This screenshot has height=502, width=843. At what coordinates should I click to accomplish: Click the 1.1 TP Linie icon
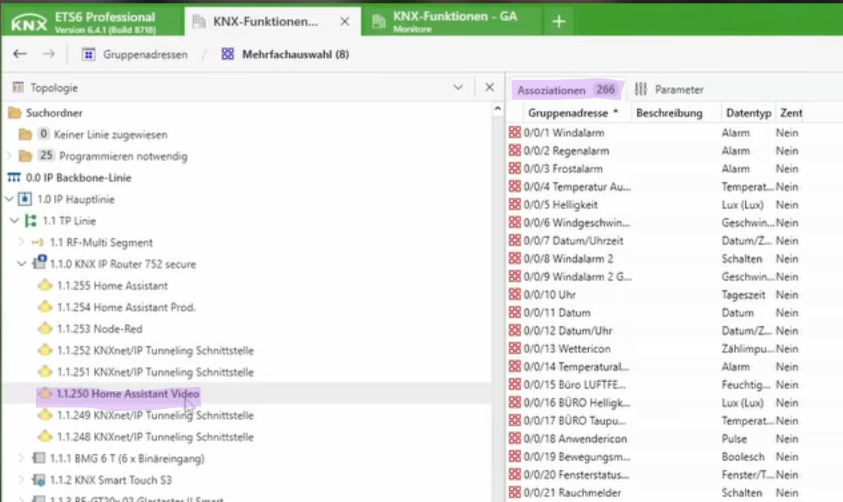(x=31, y=220)
